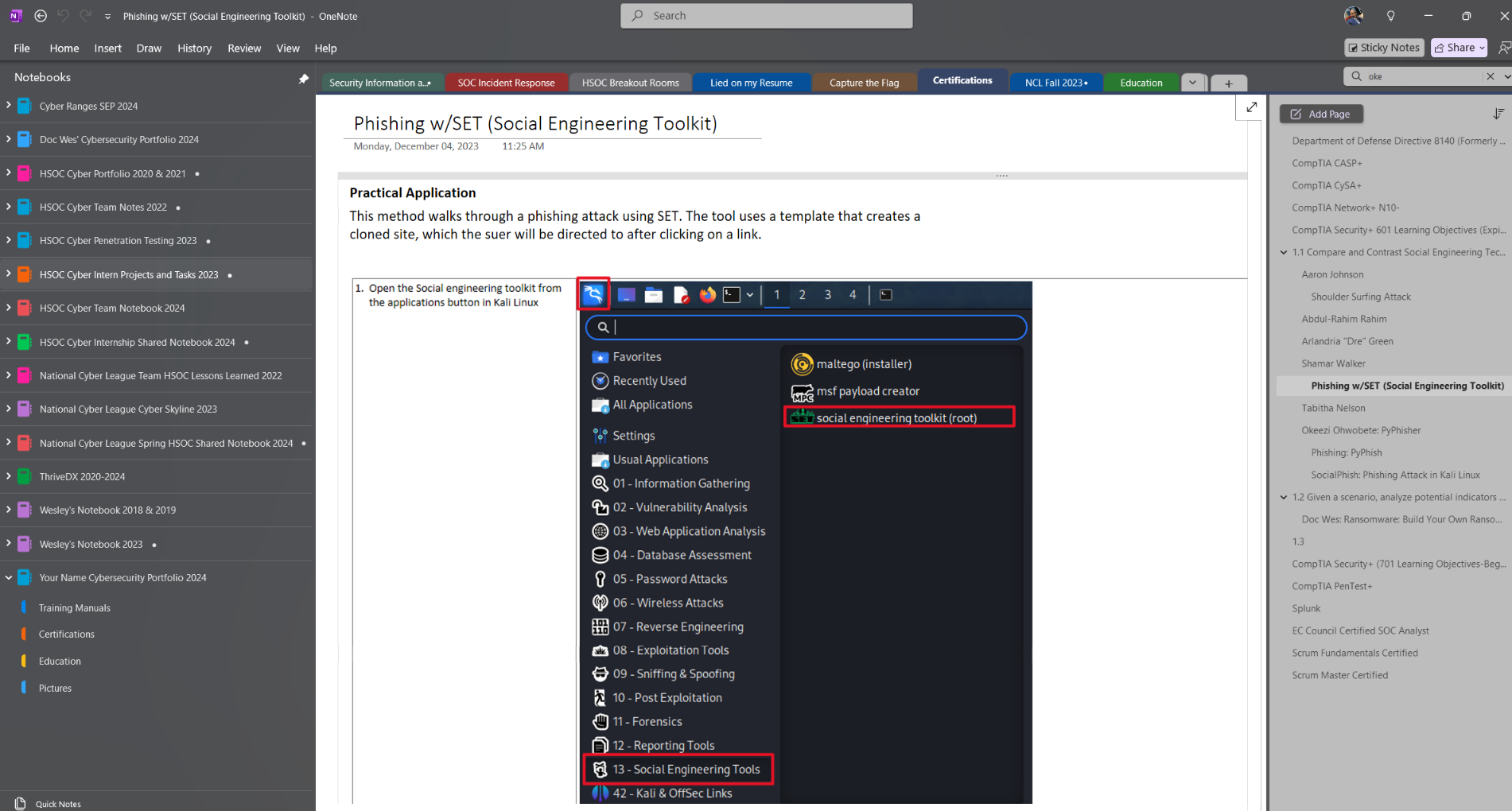Show more section tabs dropdown

coord(1192,83)
